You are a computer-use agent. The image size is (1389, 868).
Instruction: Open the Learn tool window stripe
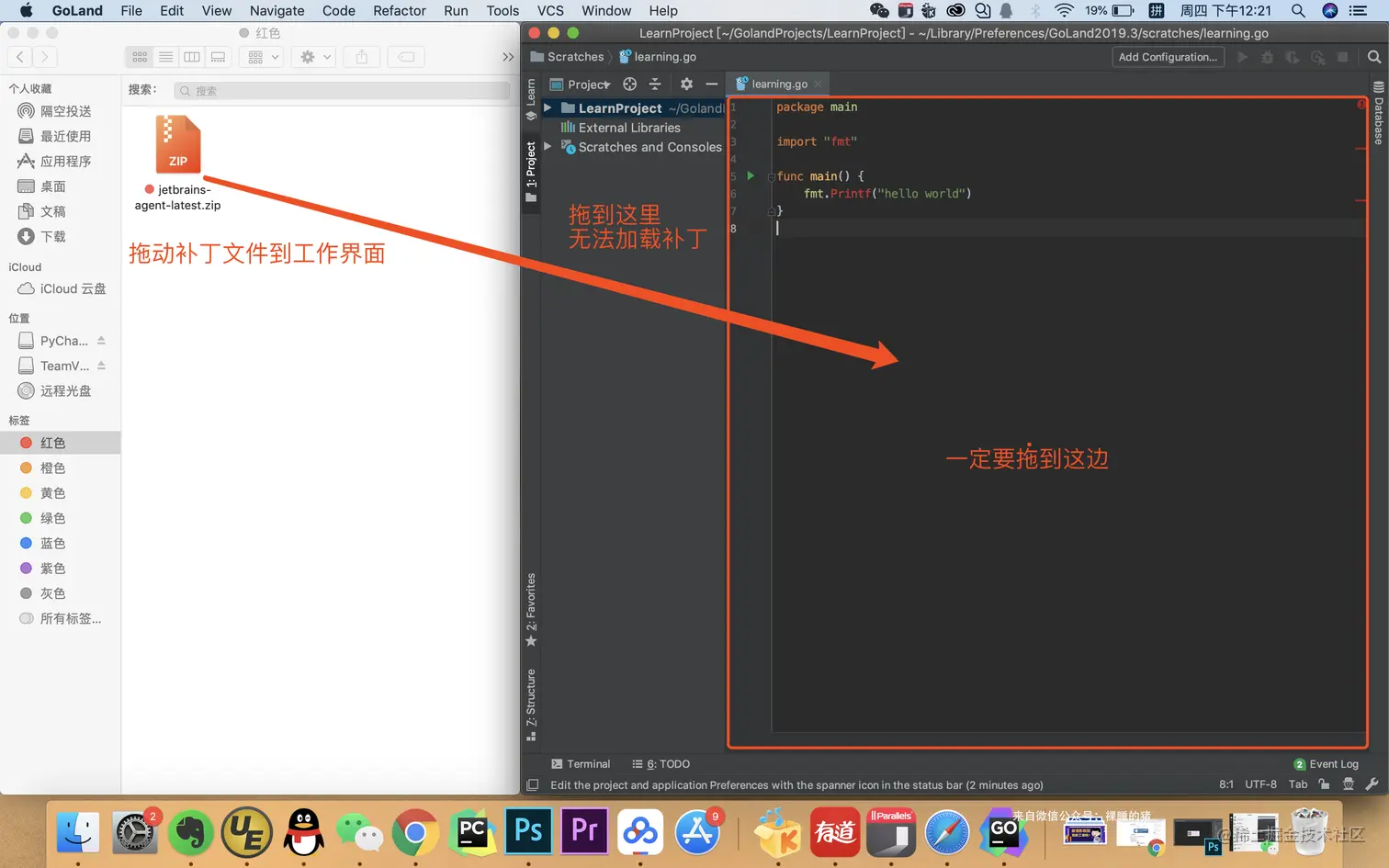tap(531, 100)
